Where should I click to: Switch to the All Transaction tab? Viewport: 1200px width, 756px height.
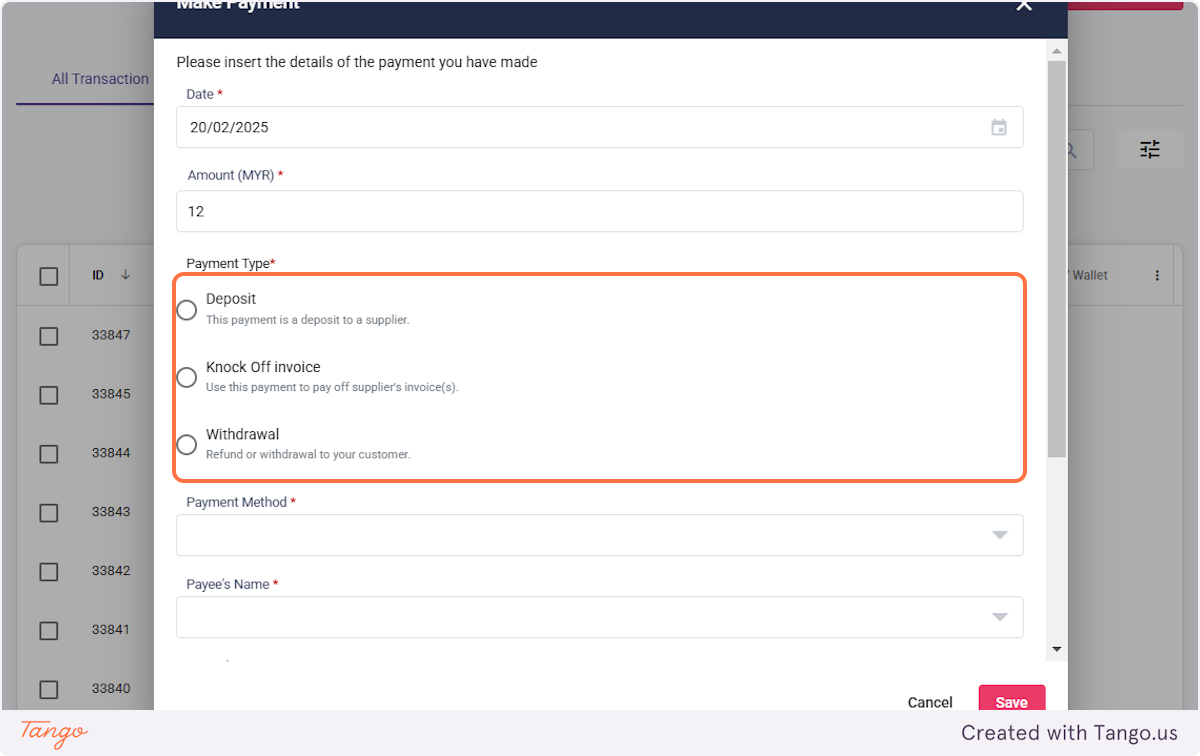[100, 79]
